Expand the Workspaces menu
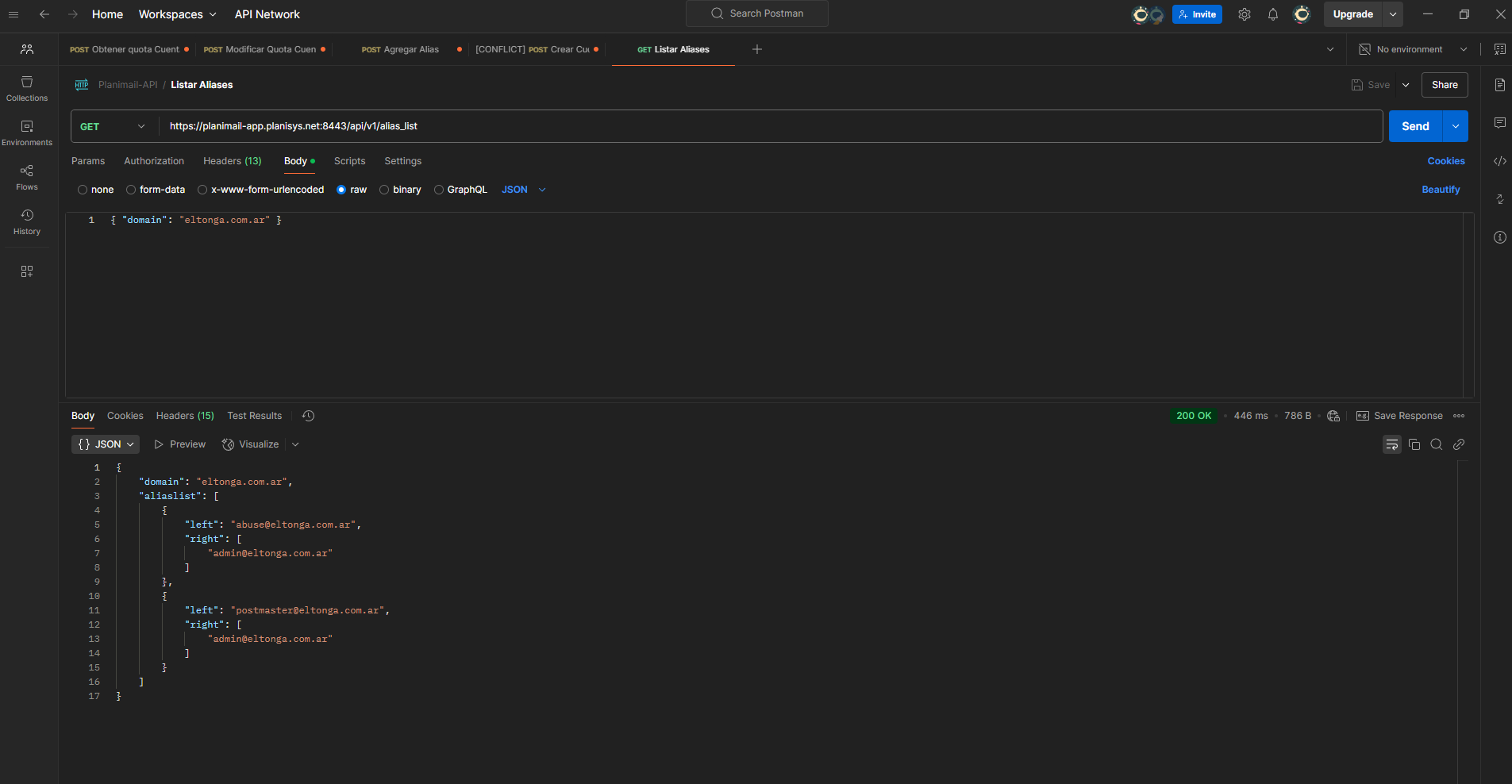This screenshot has width=1512, height=784. click(177, 14)
